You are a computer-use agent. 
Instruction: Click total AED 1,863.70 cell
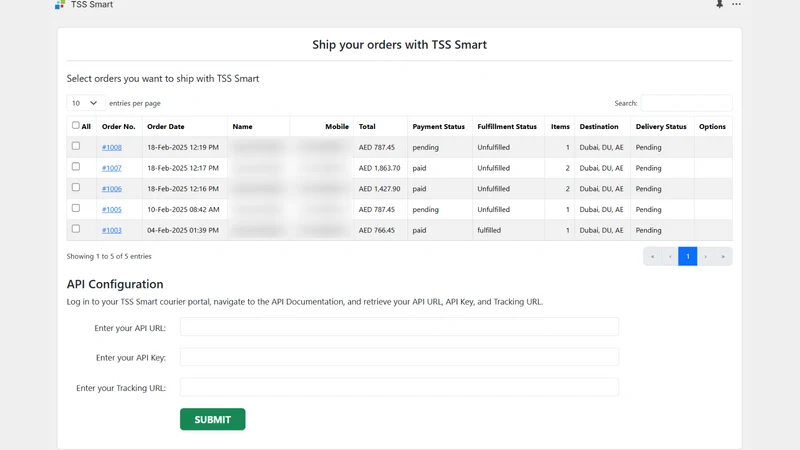(379, 168)
